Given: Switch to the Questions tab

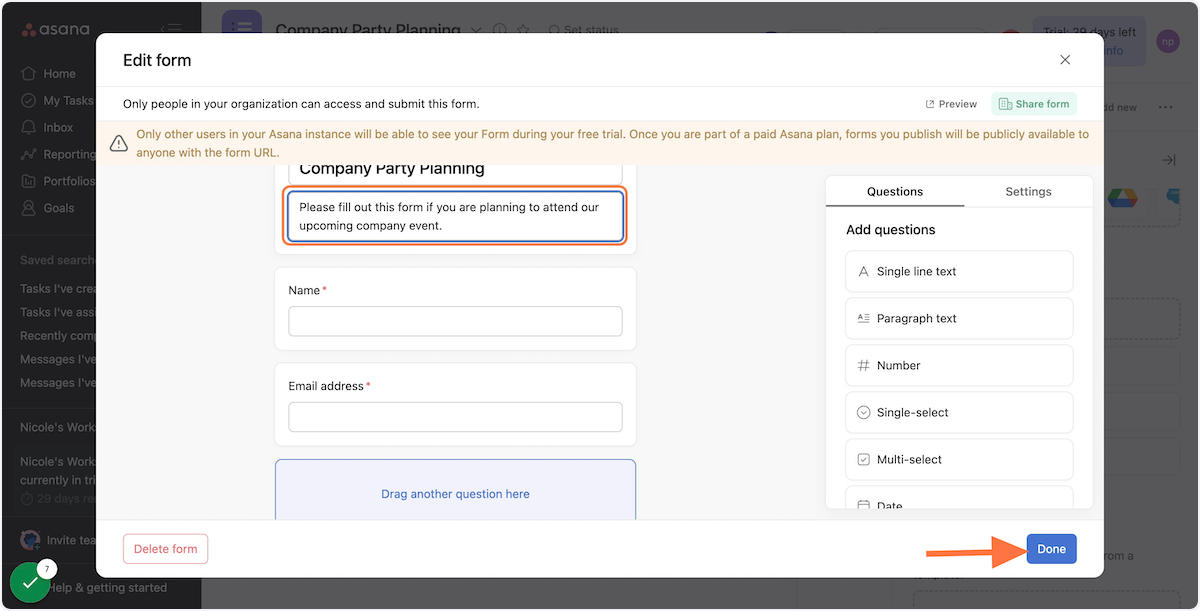Looking at the screenshot, I should [x=895, y=191].
